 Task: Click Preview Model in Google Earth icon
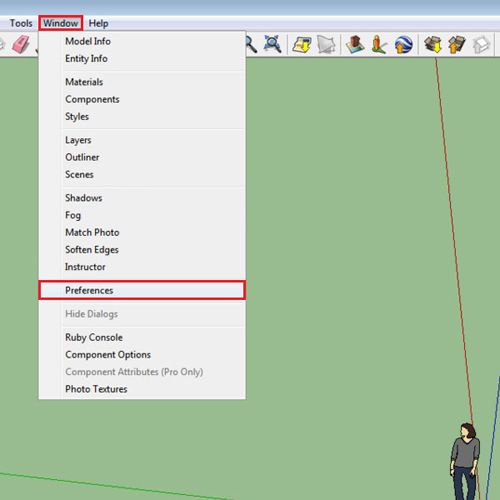(x=403, y=45)
